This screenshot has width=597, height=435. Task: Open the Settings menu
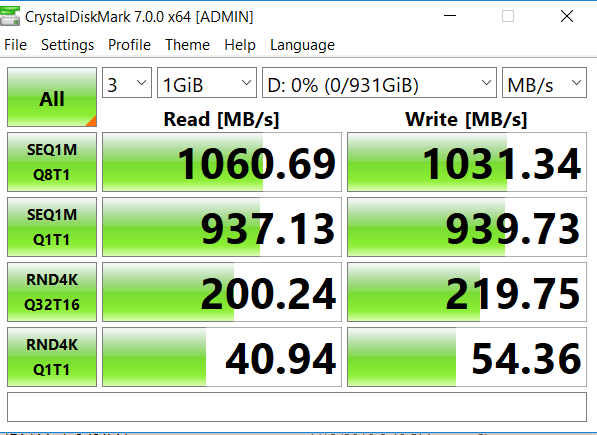pyautogui.click(x=67, y=45)
